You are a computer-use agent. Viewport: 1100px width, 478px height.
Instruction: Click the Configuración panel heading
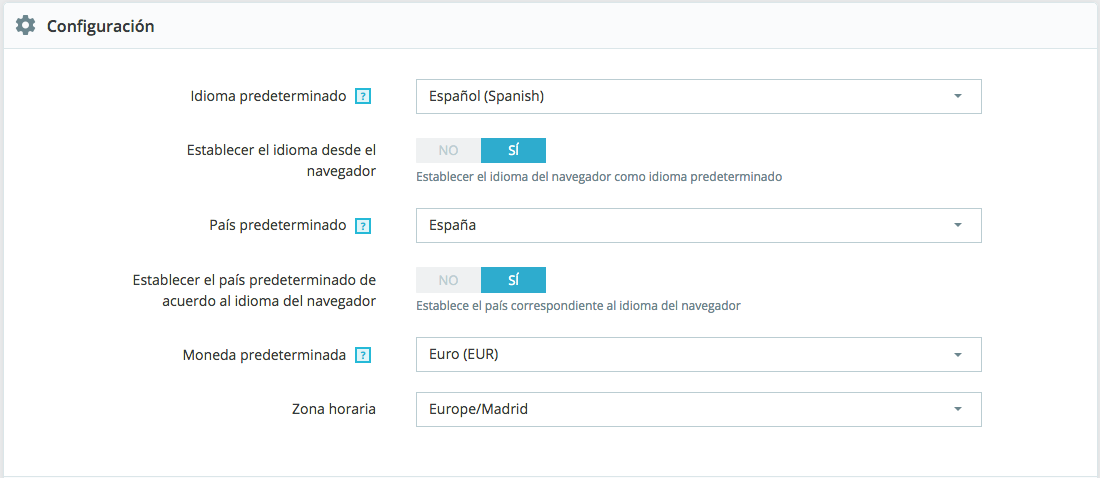[x=100, y=26]
